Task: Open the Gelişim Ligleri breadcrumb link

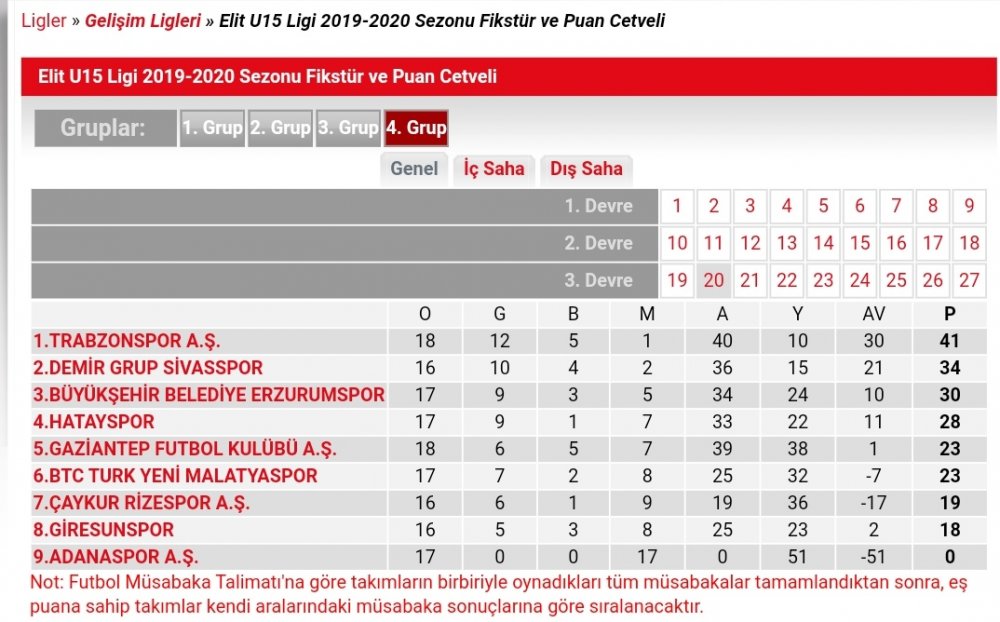Action: [x=142, y=20]
